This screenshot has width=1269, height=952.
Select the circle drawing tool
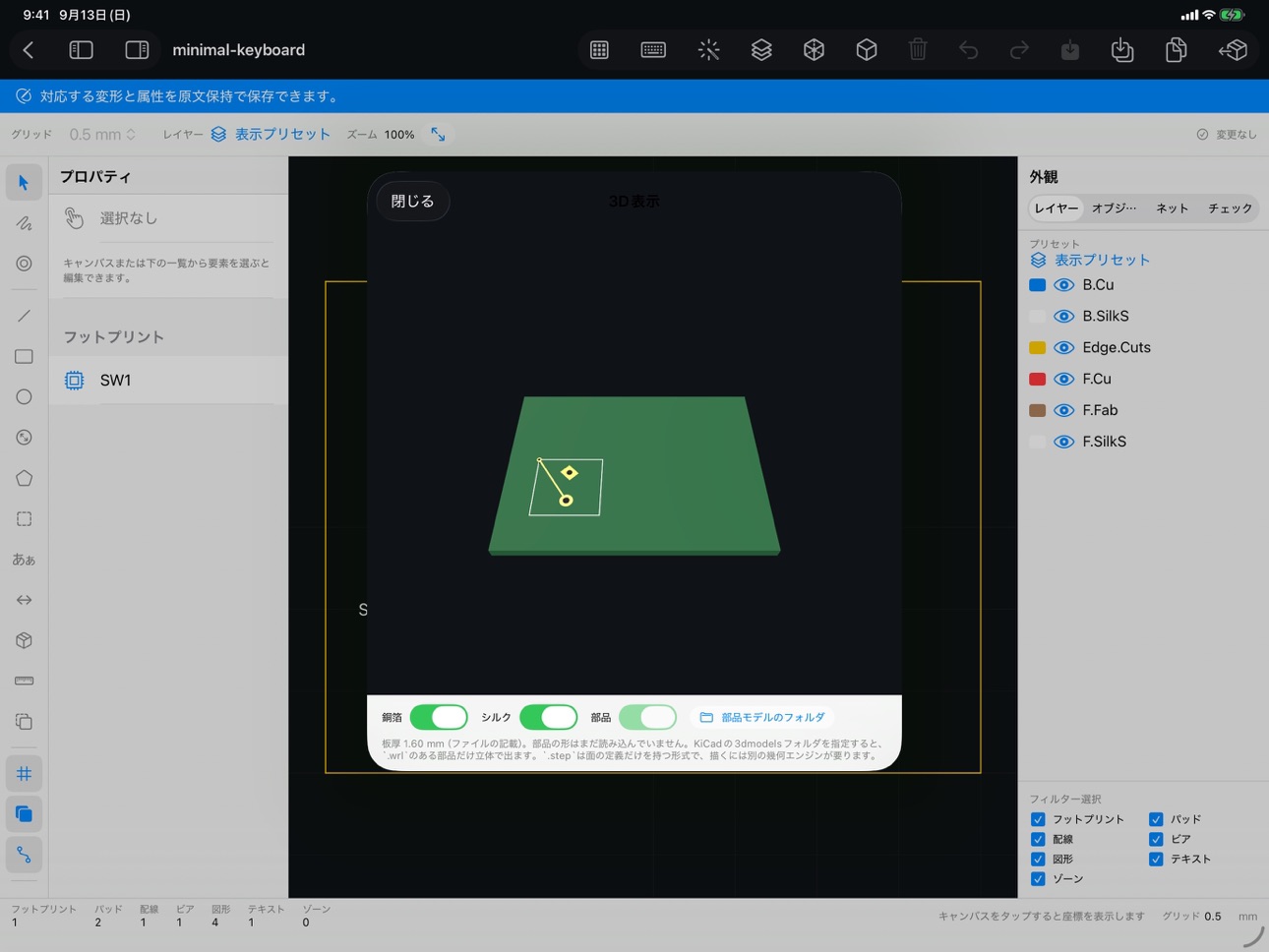coord(24,397)
